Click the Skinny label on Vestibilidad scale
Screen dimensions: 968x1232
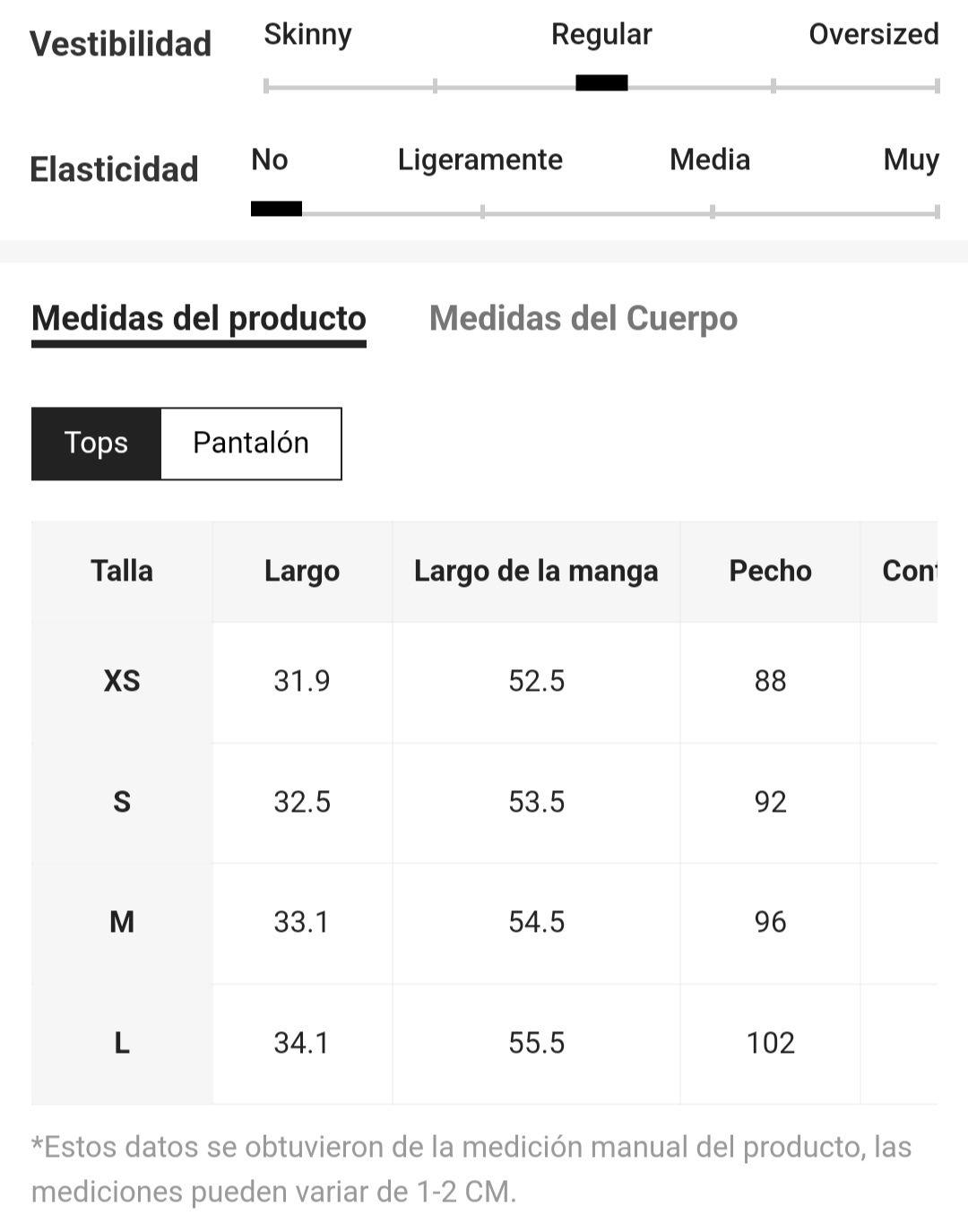pos(307,35)
